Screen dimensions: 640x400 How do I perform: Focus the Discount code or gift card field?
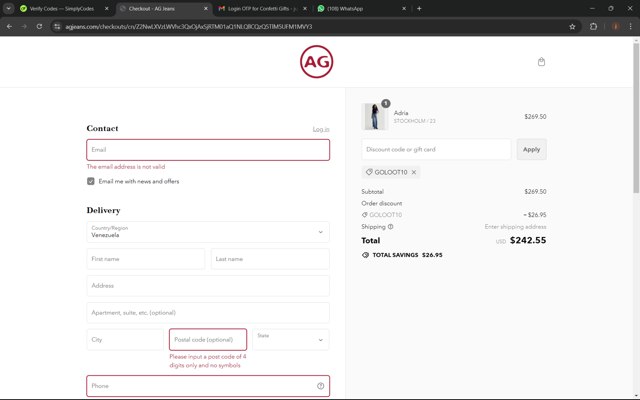[436, 149]
